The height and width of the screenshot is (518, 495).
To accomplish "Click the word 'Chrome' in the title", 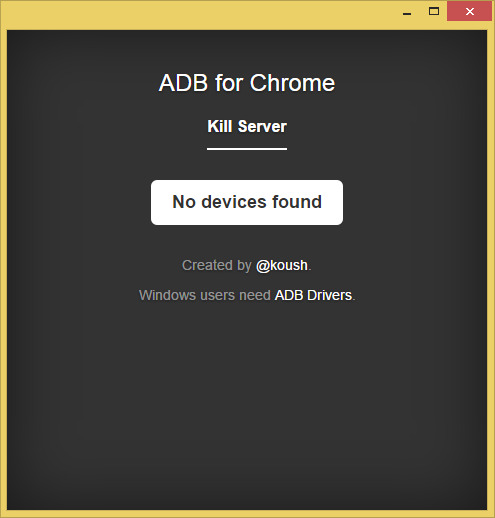I will coord(292,83).
